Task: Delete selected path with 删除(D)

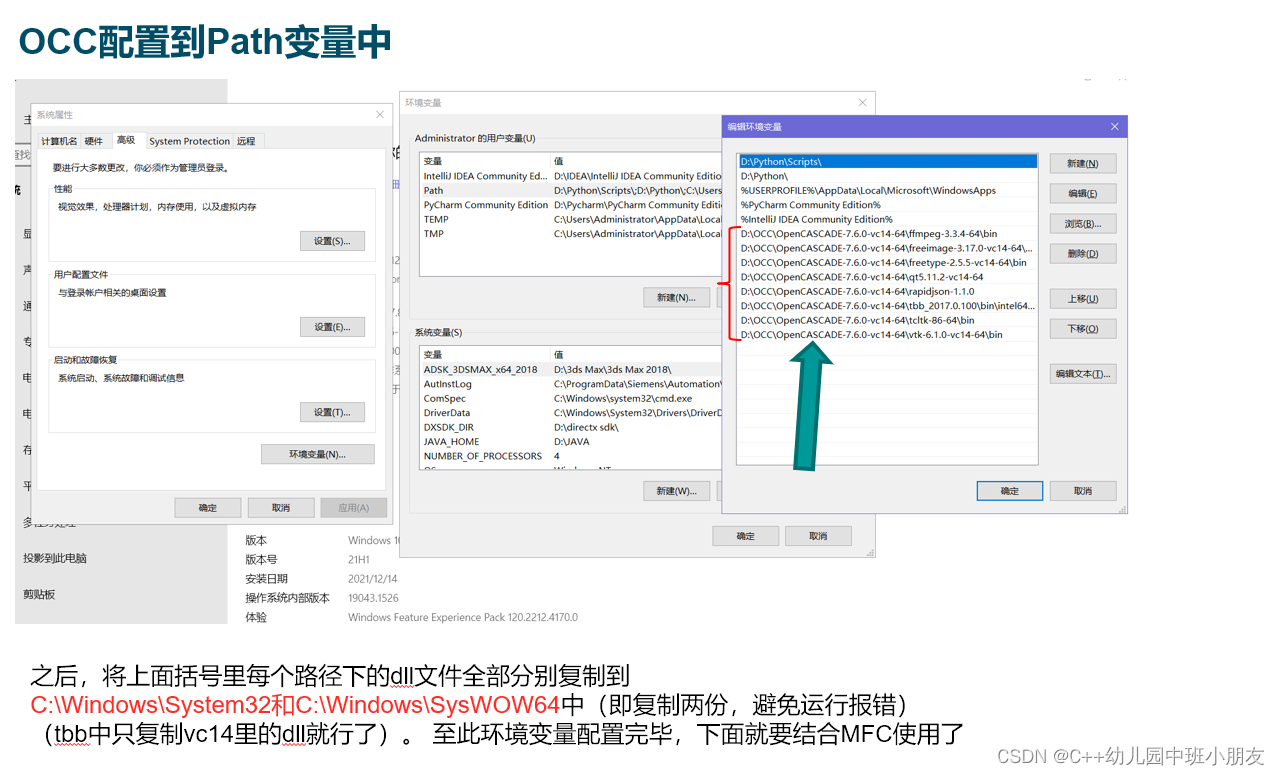Action: (1082, 253)
